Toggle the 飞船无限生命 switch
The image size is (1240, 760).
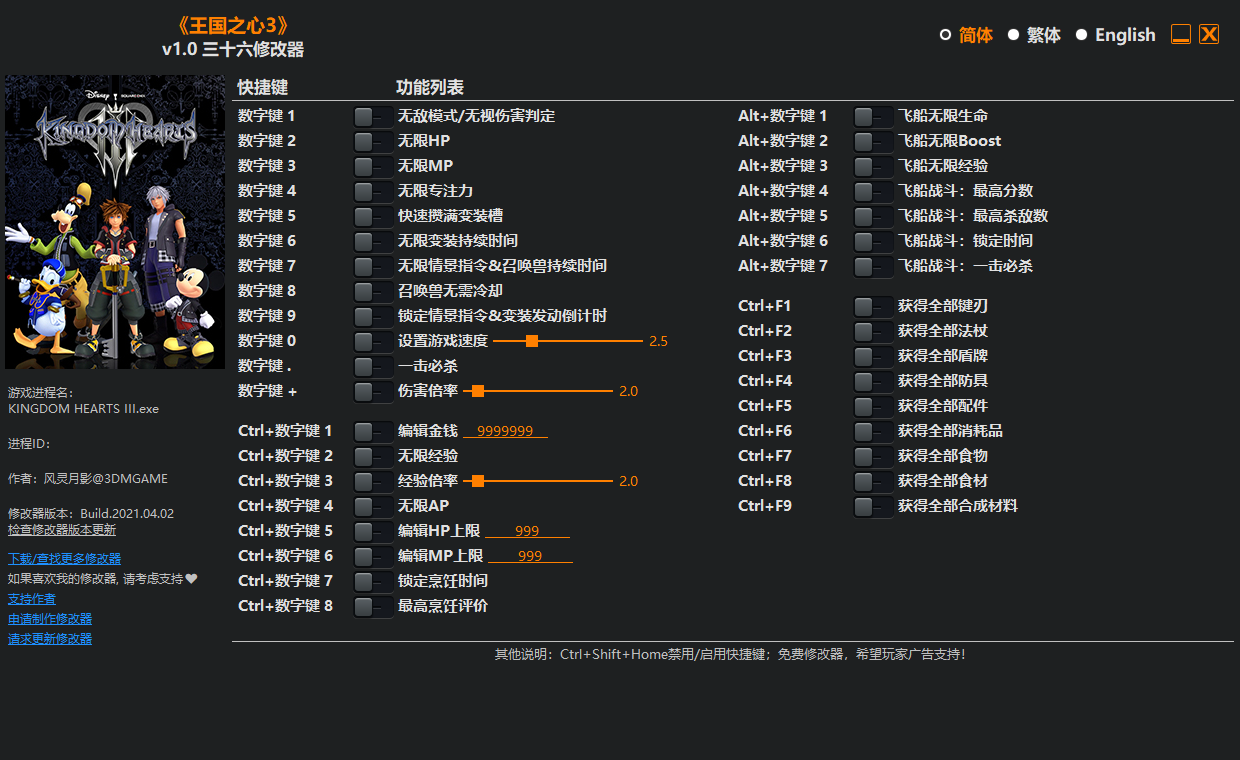tap(873, 116)
